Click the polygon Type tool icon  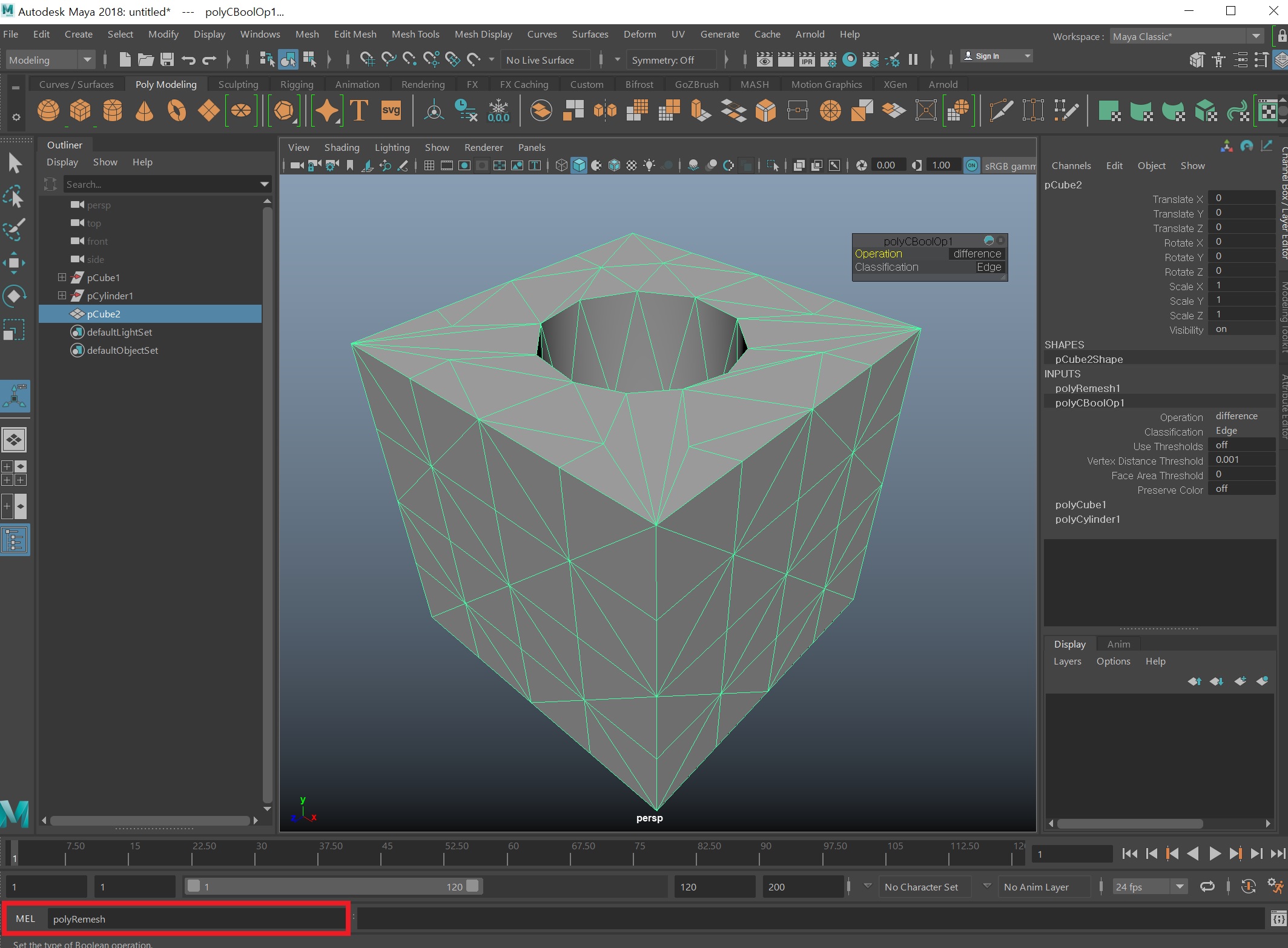tap(359, 111)
